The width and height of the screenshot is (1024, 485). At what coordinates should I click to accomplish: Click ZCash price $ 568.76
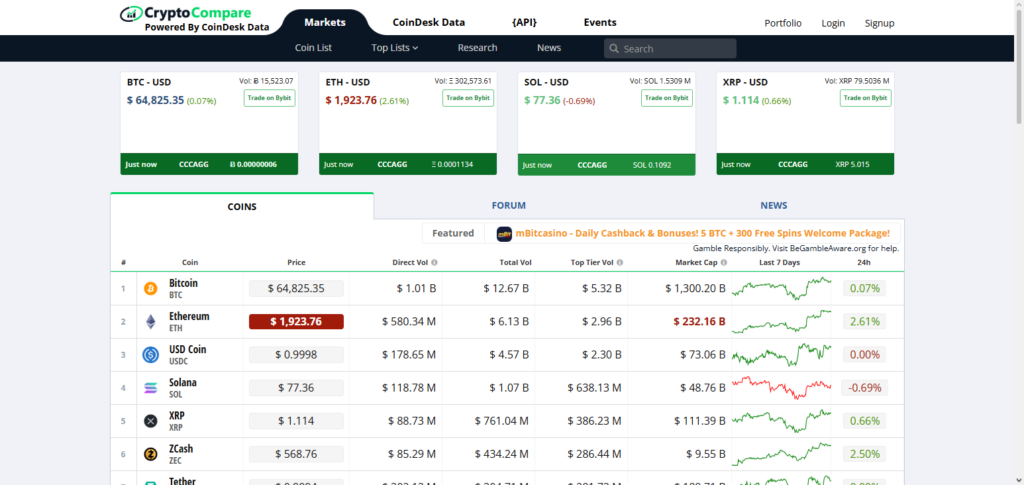point(296,454)
